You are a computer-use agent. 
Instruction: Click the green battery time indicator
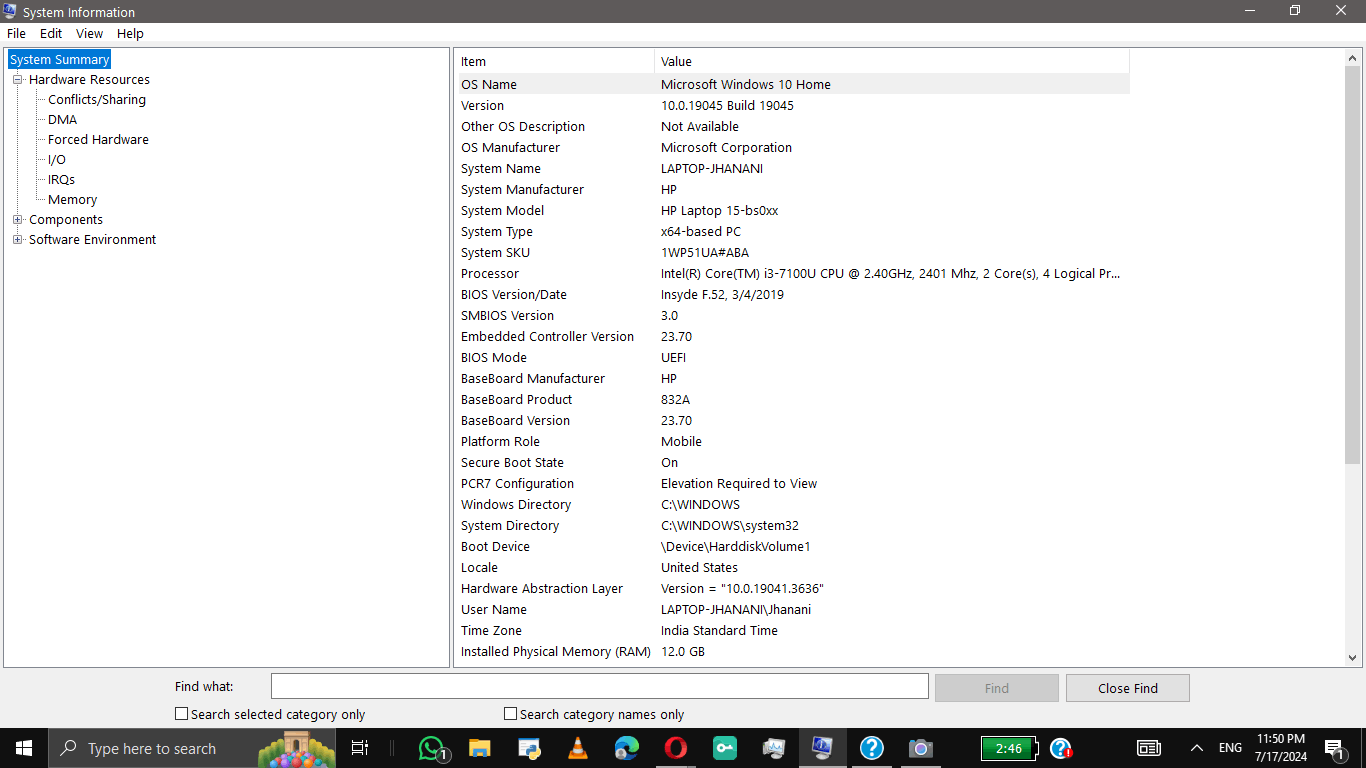(1009, 748)
